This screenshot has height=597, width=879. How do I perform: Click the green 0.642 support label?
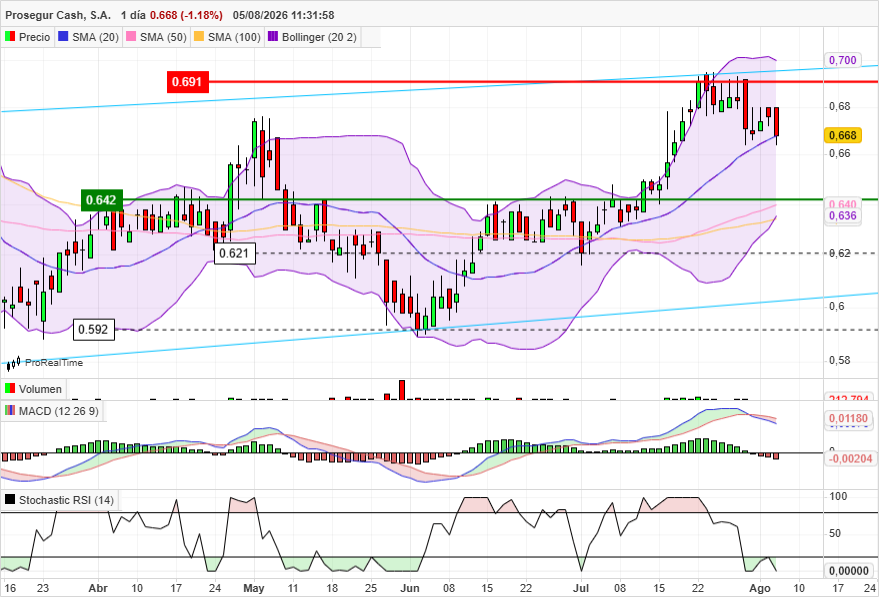pos(101,200)
